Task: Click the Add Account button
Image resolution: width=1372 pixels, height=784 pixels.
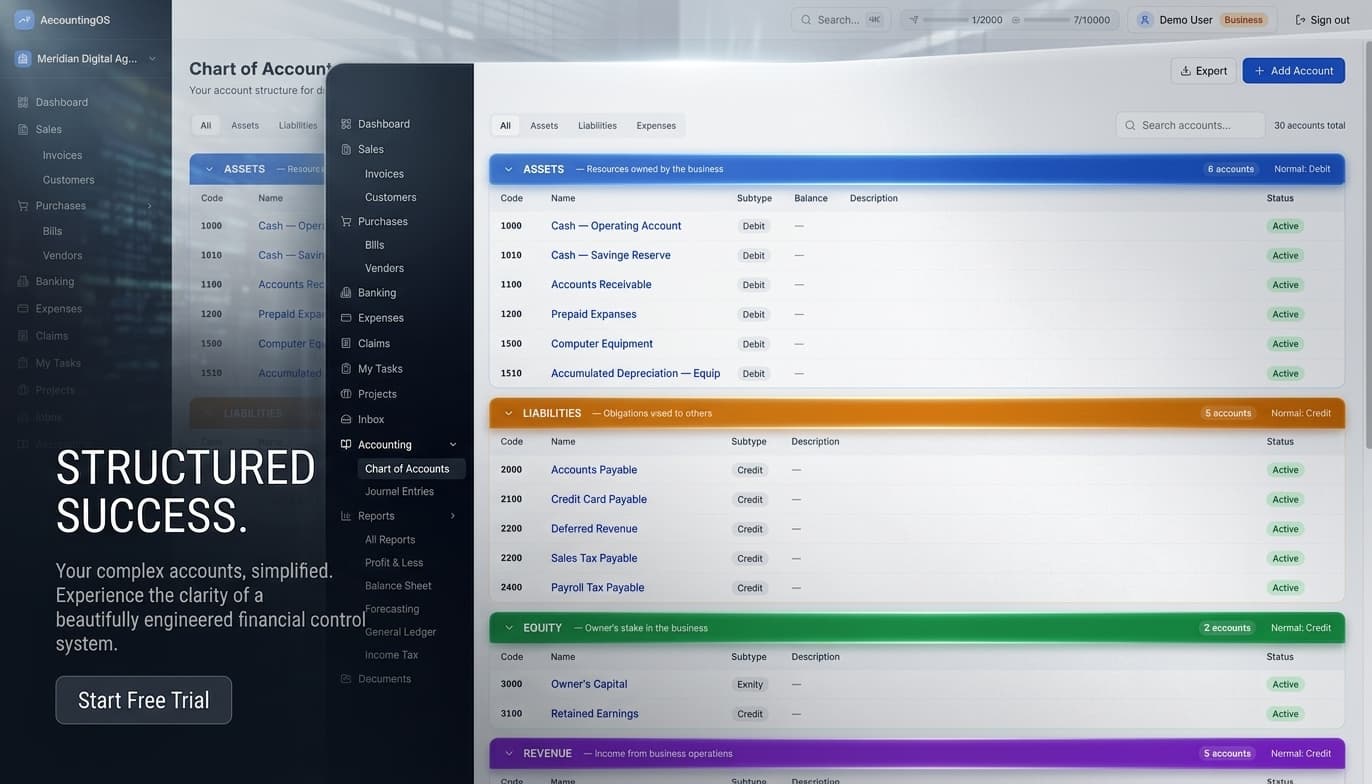Action: click(1293, 71)
